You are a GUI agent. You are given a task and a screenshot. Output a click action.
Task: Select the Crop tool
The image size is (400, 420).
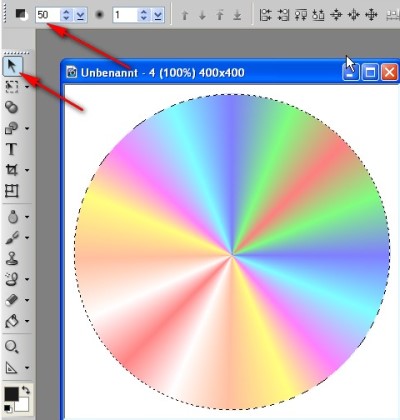[11, 170]
